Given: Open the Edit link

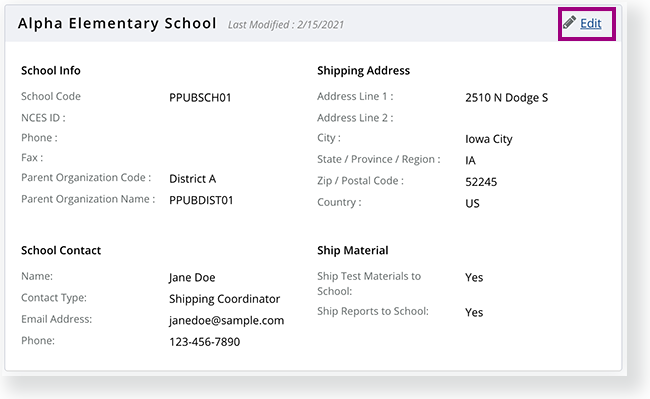Looking at the screenshot, I should click(590, 23).
